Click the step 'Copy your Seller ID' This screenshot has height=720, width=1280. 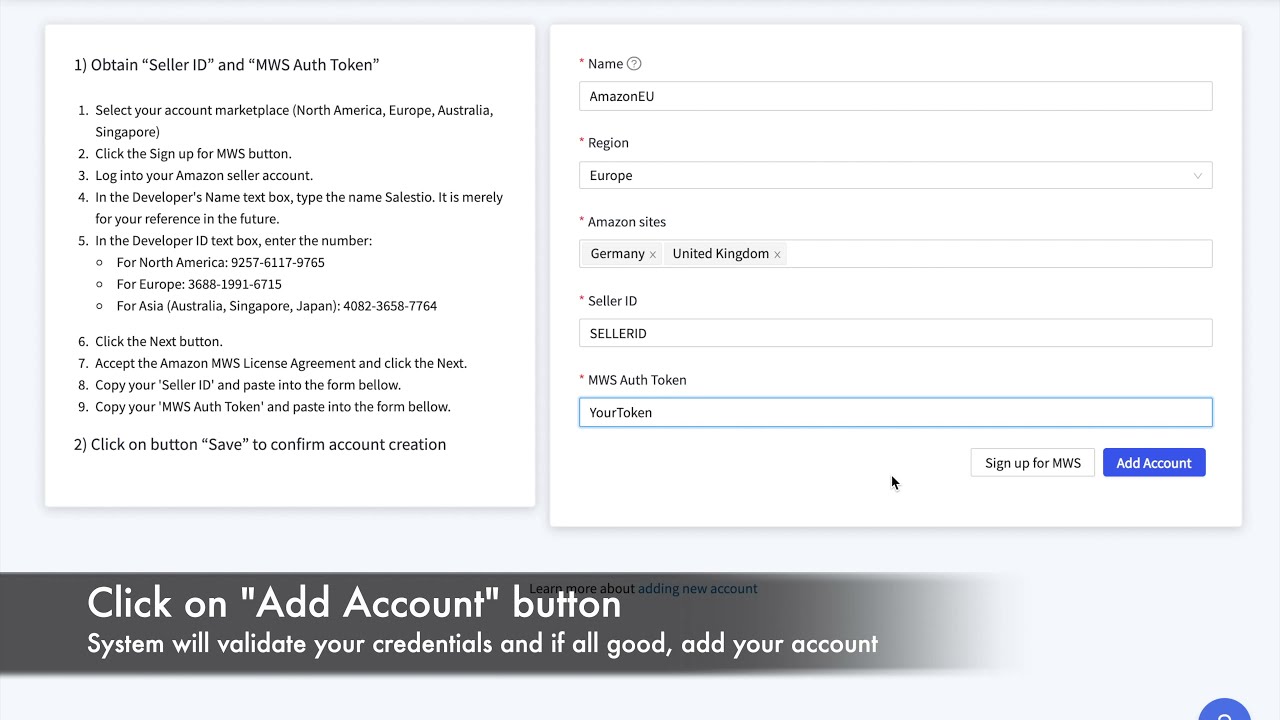248,385
